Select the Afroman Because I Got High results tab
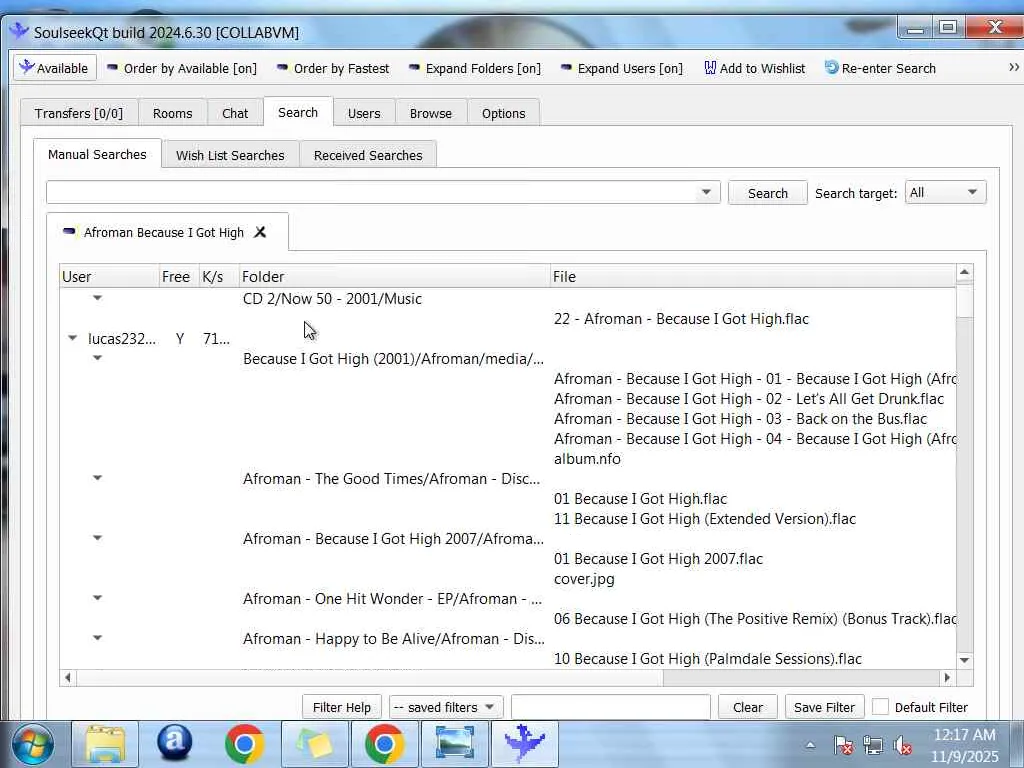Image resolution: width=1024 pixels, height=768 pixels. click(x=163, y=232)
